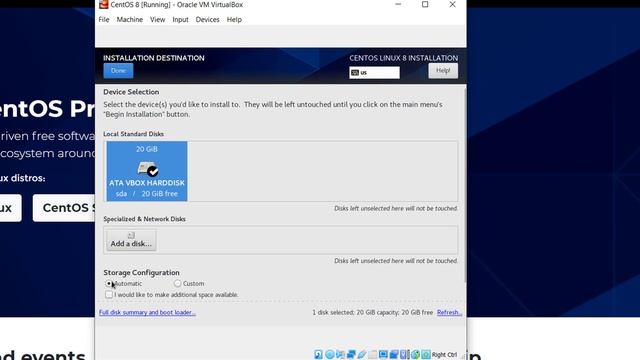Click the 'Device Selection' heading
The width and height of the screenshot is (640, 360).
pos(131,92)
